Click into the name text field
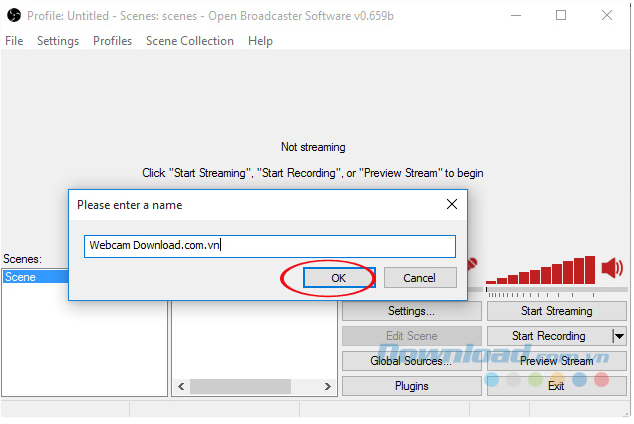The width and height of the screenshot is (634, 424). point(270,246)
